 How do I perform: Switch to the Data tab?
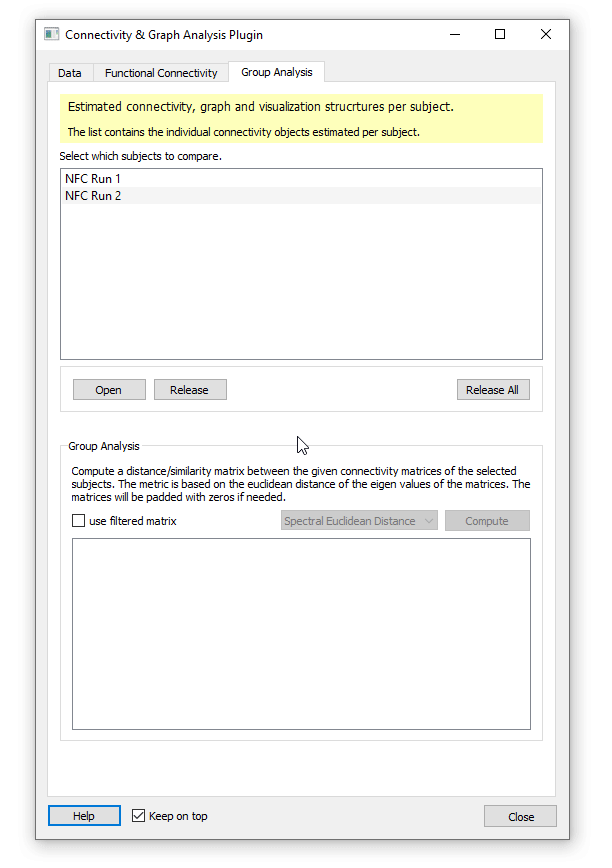70,73
